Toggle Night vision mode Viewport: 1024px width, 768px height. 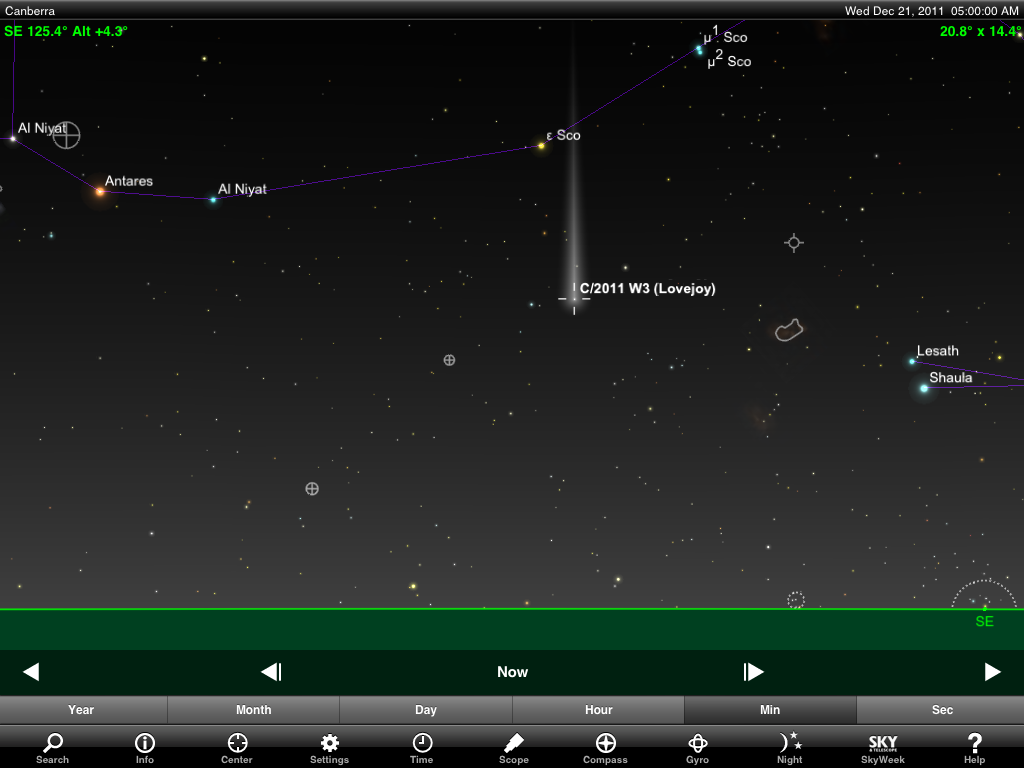tap(790, 748)
